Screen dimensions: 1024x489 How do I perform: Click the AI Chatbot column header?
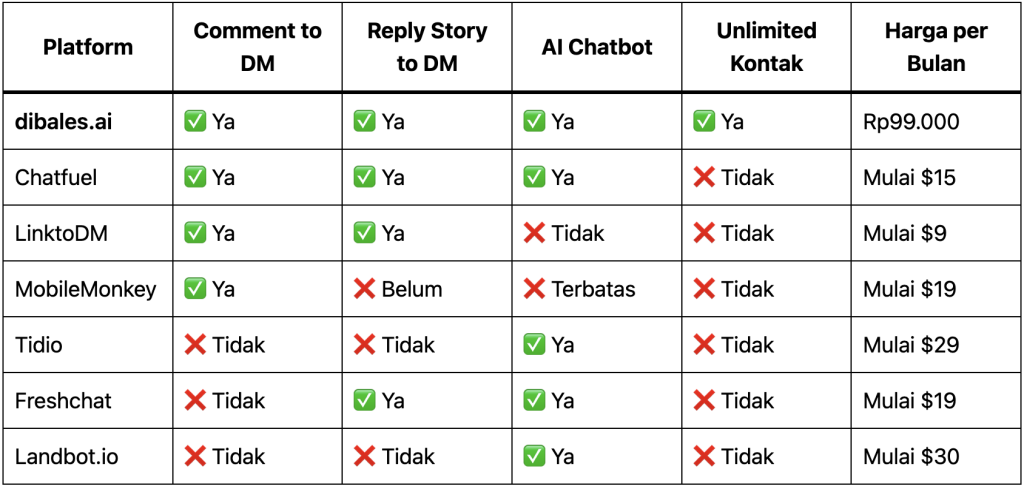tap(597, 47)
